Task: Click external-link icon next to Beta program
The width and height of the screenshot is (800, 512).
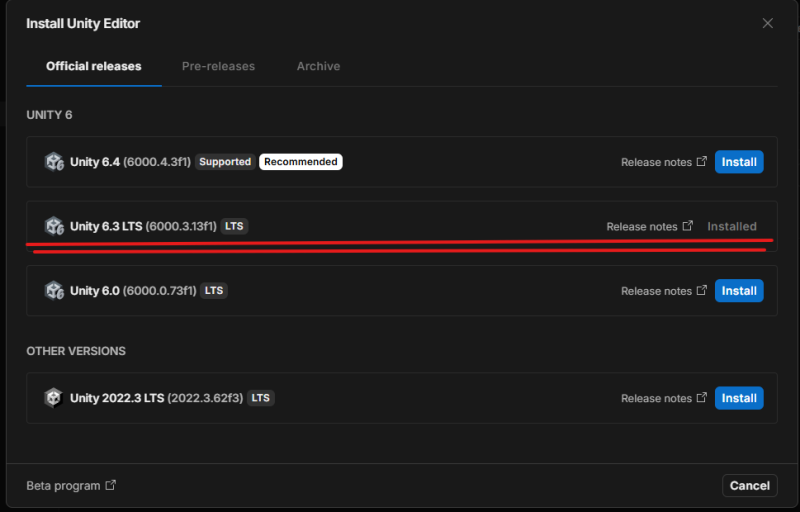Action: (111, 485)
